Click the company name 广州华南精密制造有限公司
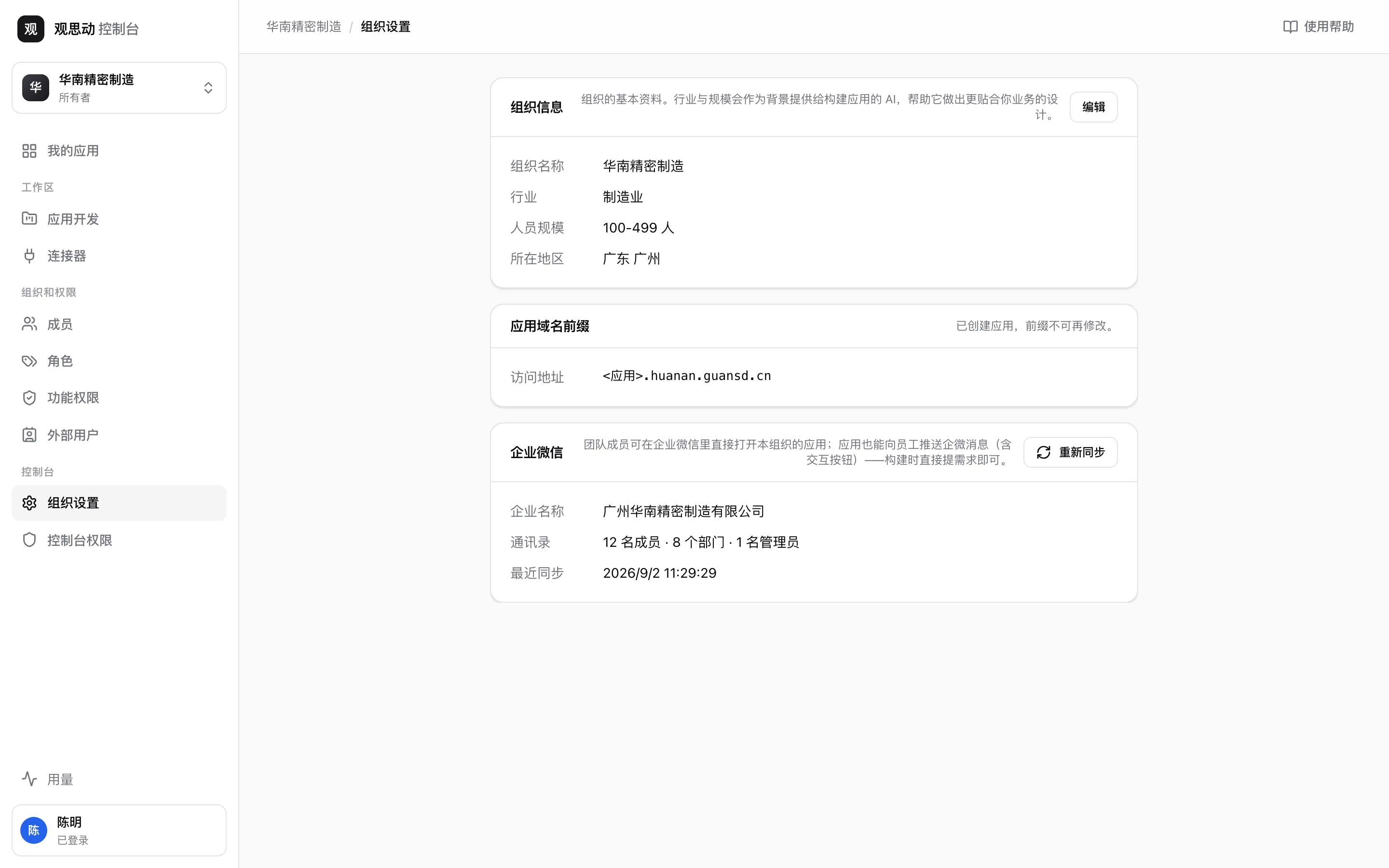 tap(683, 511)
